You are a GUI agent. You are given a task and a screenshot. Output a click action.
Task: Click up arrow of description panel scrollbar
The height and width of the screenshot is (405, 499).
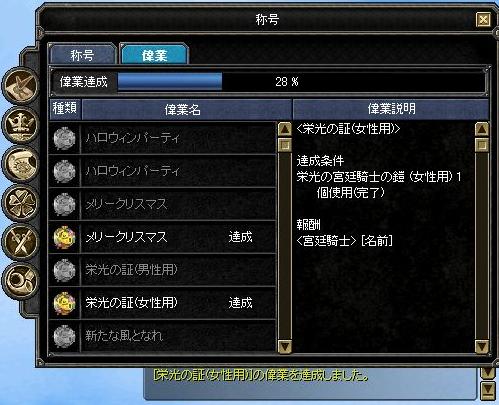(482, 129)
